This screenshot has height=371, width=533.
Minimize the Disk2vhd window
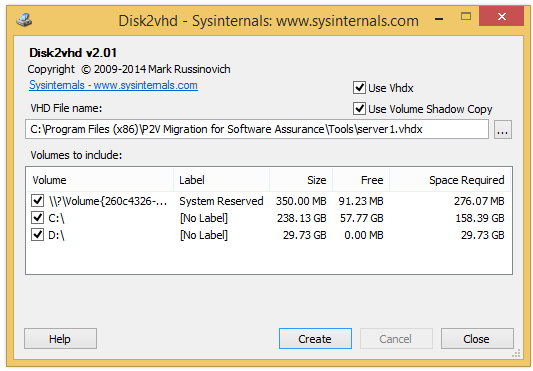(439, 18)
